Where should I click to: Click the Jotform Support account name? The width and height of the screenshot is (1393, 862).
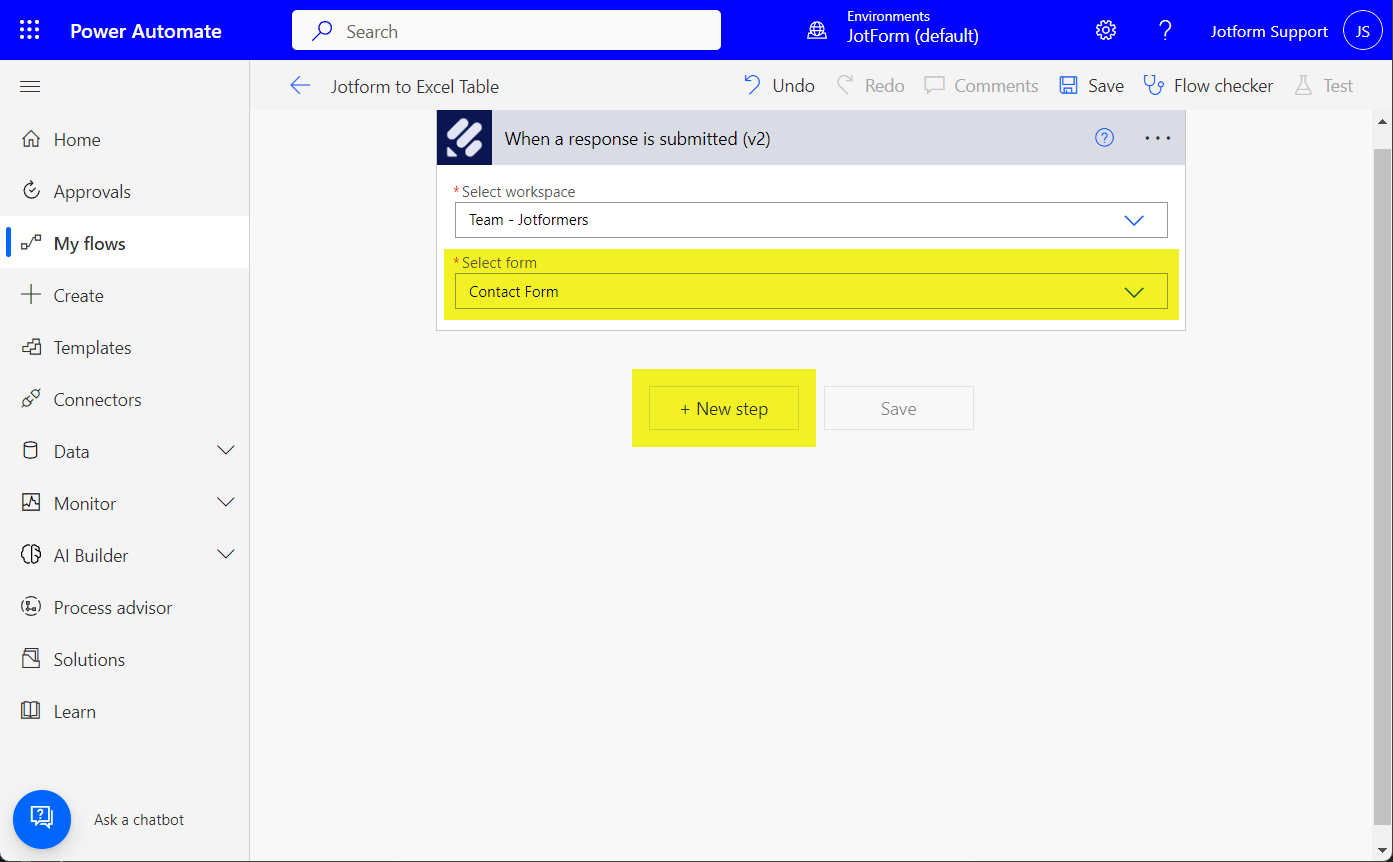[1269, 32]
